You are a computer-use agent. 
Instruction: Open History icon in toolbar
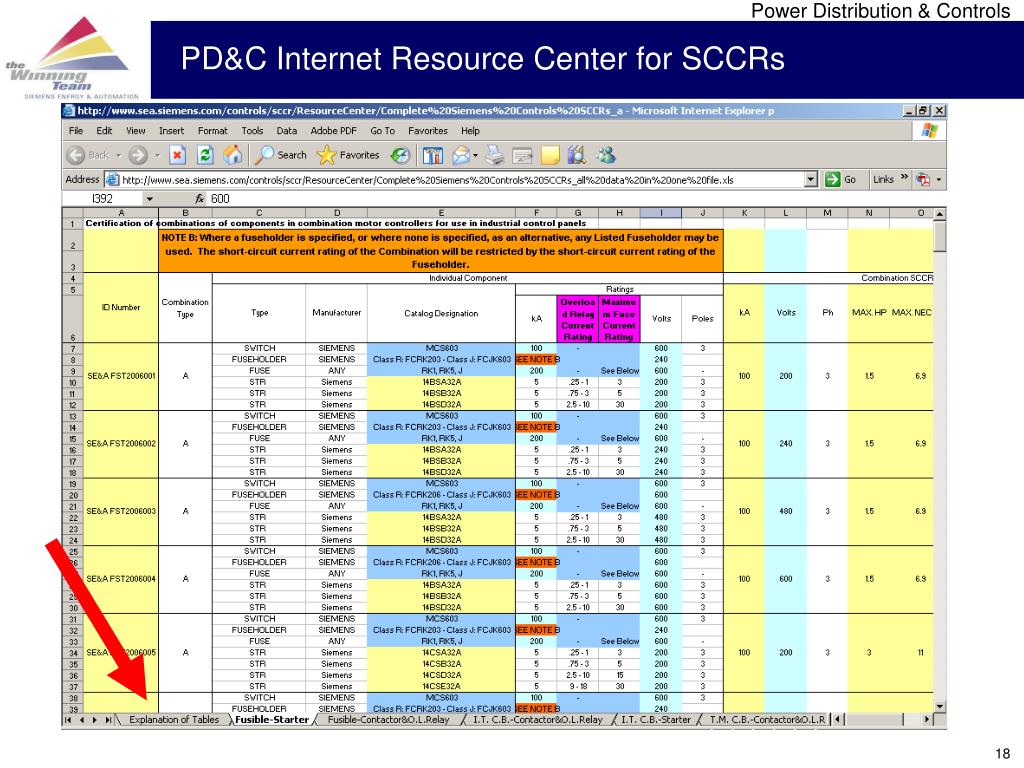click(x=400, y=155)
